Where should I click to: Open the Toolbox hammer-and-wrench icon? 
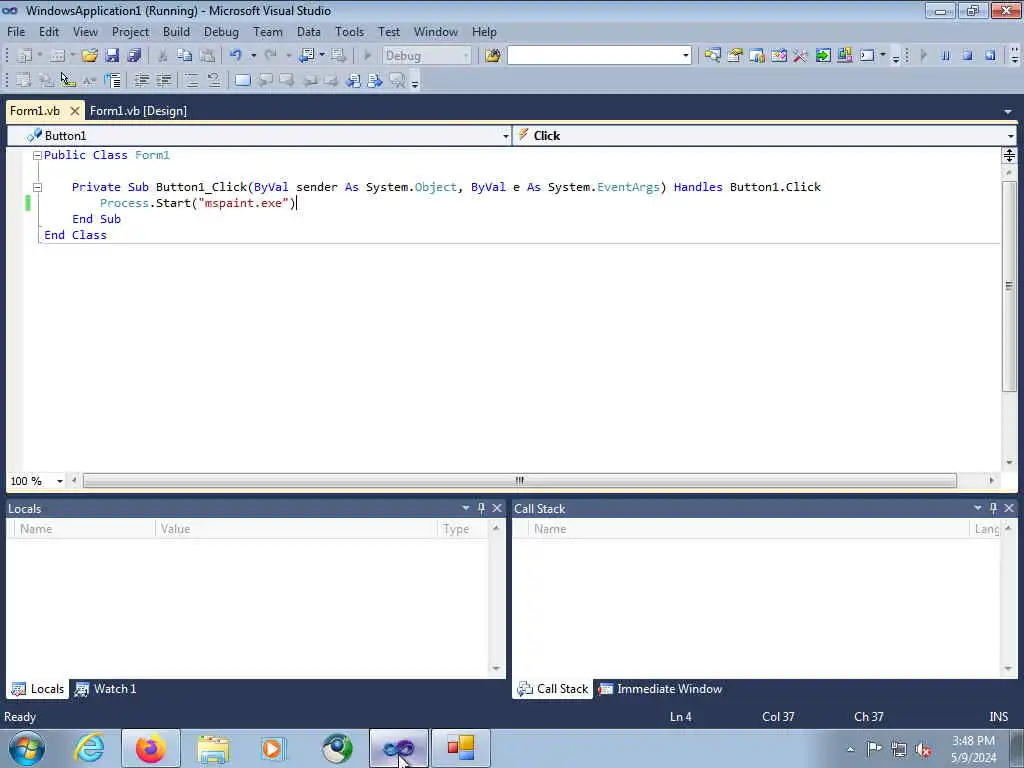click(801, 56)
